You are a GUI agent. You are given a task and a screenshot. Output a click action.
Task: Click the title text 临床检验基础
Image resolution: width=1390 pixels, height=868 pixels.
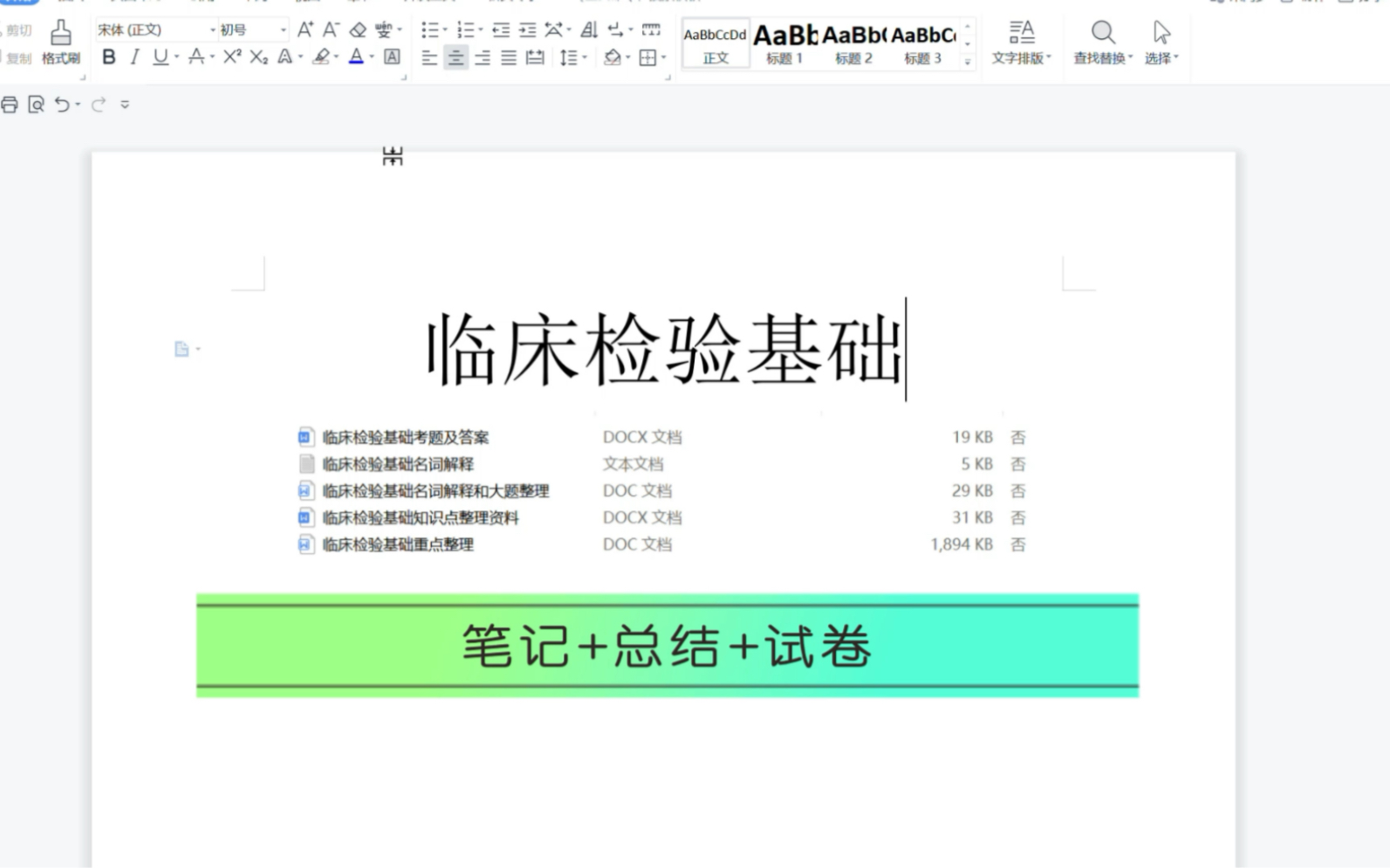[x=663, y=351]
